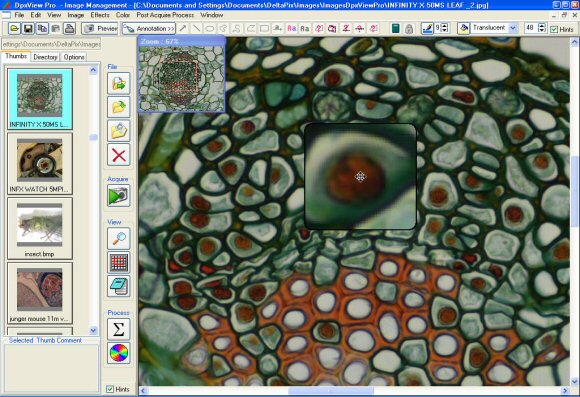Select the ellipse annotation tool
The width and height of the screenshot is (580, 397).
[x=210, y=28]
